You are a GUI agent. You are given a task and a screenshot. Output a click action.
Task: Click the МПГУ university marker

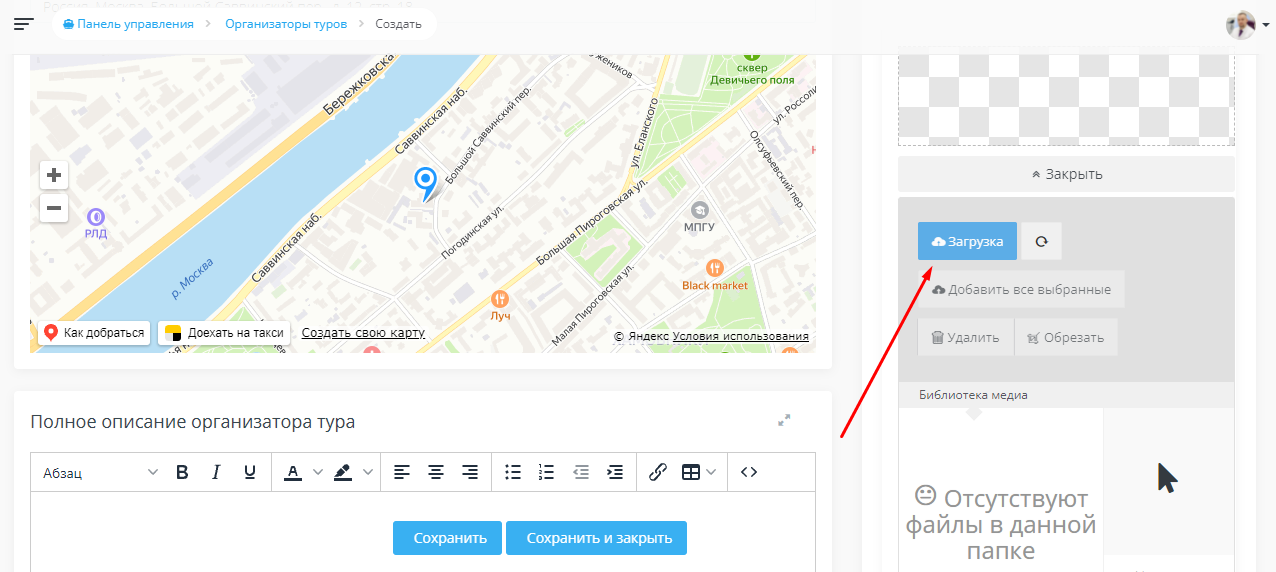pos(700,210)
